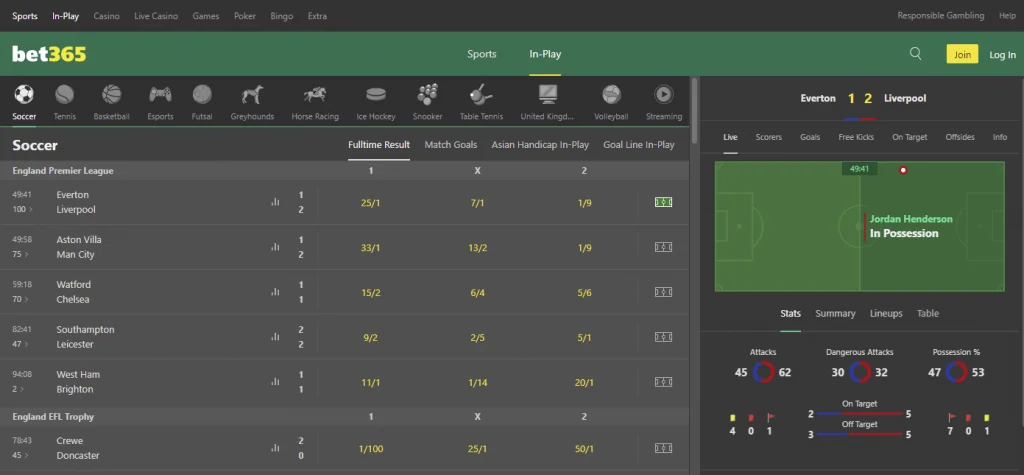Image resolution: width=1024 pixels, height=475 pixels.
Task: Open the Offsides tab
Action: tap(960, 137)
